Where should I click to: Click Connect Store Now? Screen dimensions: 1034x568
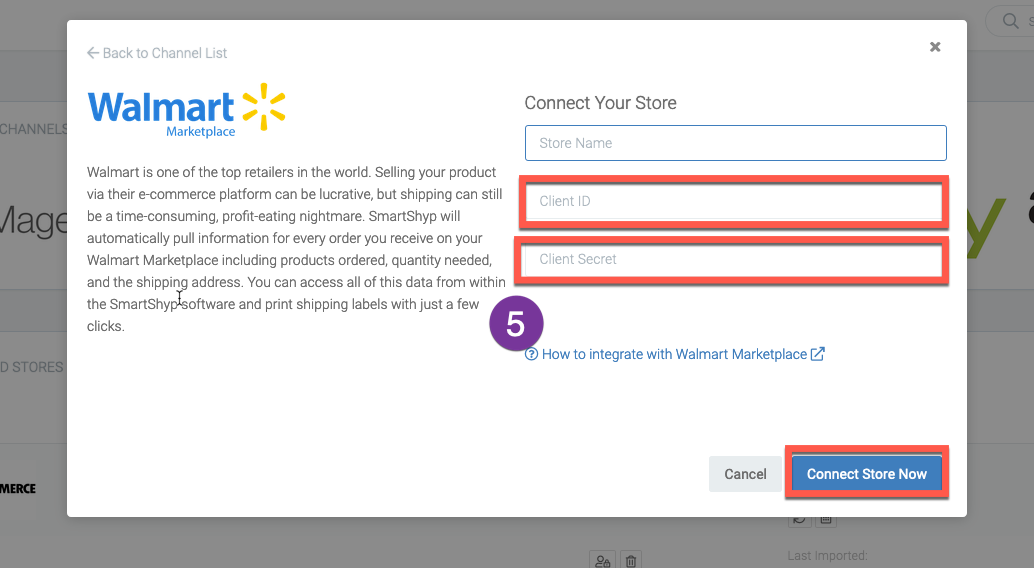(867, 474)
